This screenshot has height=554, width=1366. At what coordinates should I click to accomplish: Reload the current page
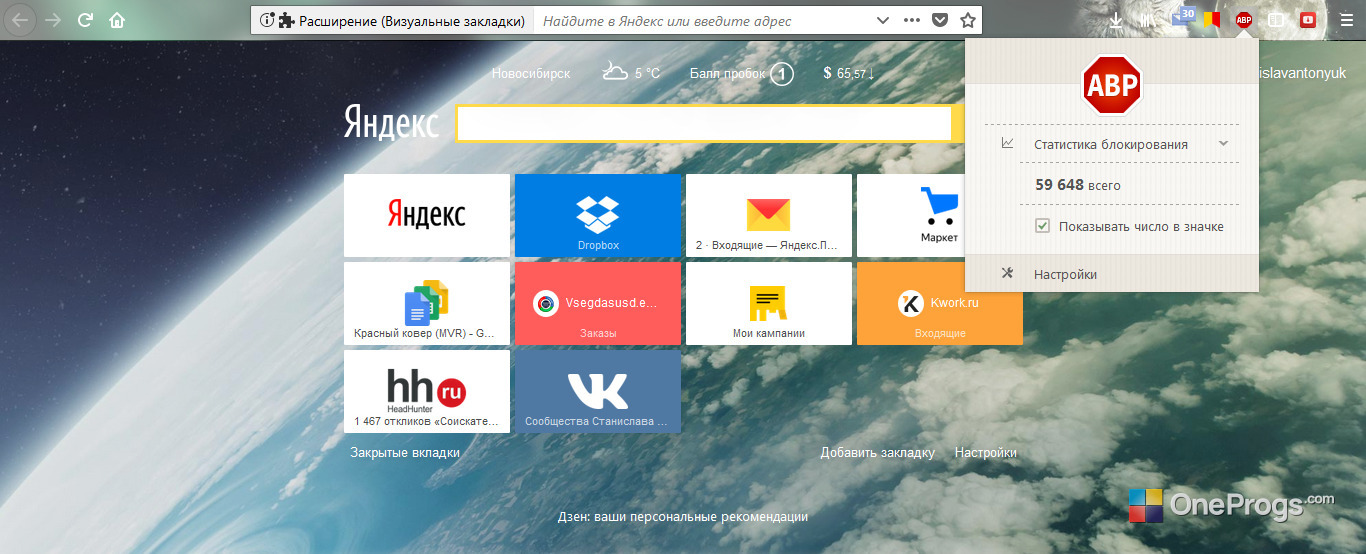[85, 20]
